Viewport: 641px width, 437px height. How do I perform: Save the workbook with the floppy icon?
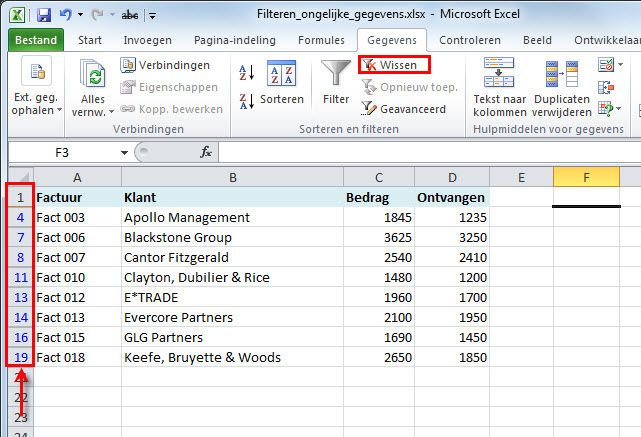(x=44, y=15)
